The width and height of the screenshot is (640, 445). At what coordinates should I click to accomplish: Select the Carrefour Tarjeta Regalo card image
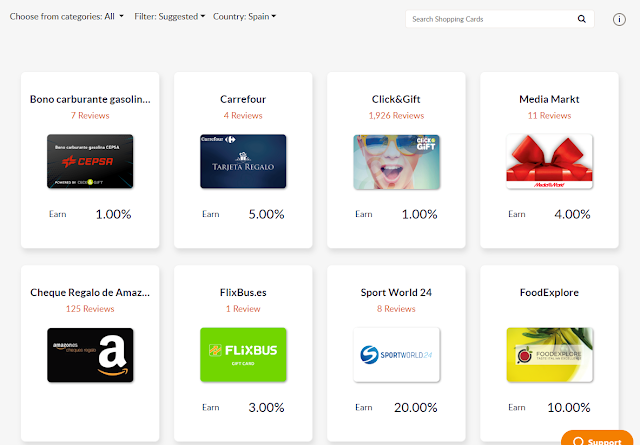243,161
